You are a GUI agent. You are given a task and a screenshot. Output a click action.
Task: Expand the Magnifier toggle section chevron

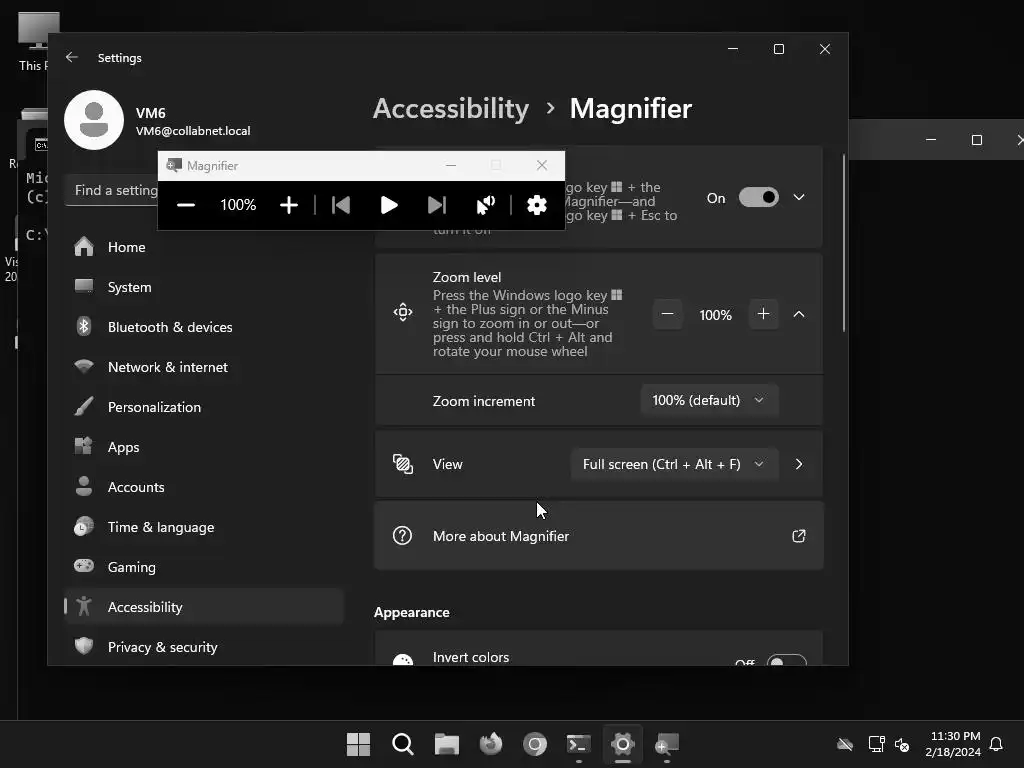coord(799,197)
